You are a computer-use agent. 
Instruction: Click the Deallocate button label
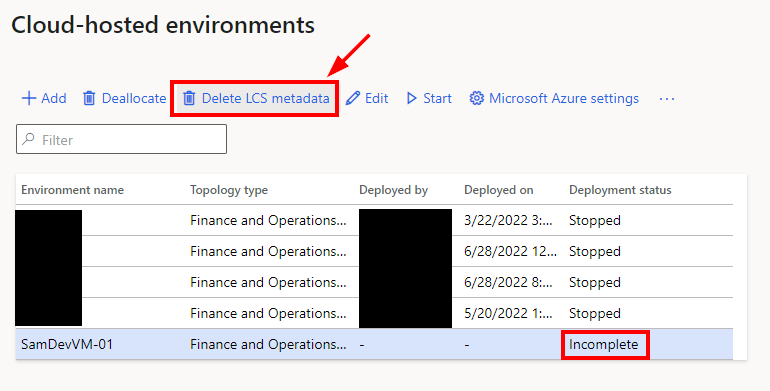click(x=134, y=98)
